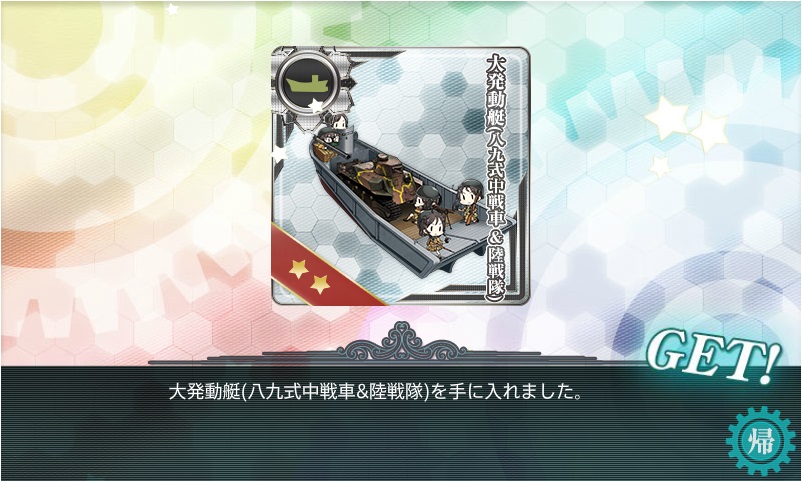Click the largest white star on the right
Viewport: 802px width, 482px height.
pos(667,118)
